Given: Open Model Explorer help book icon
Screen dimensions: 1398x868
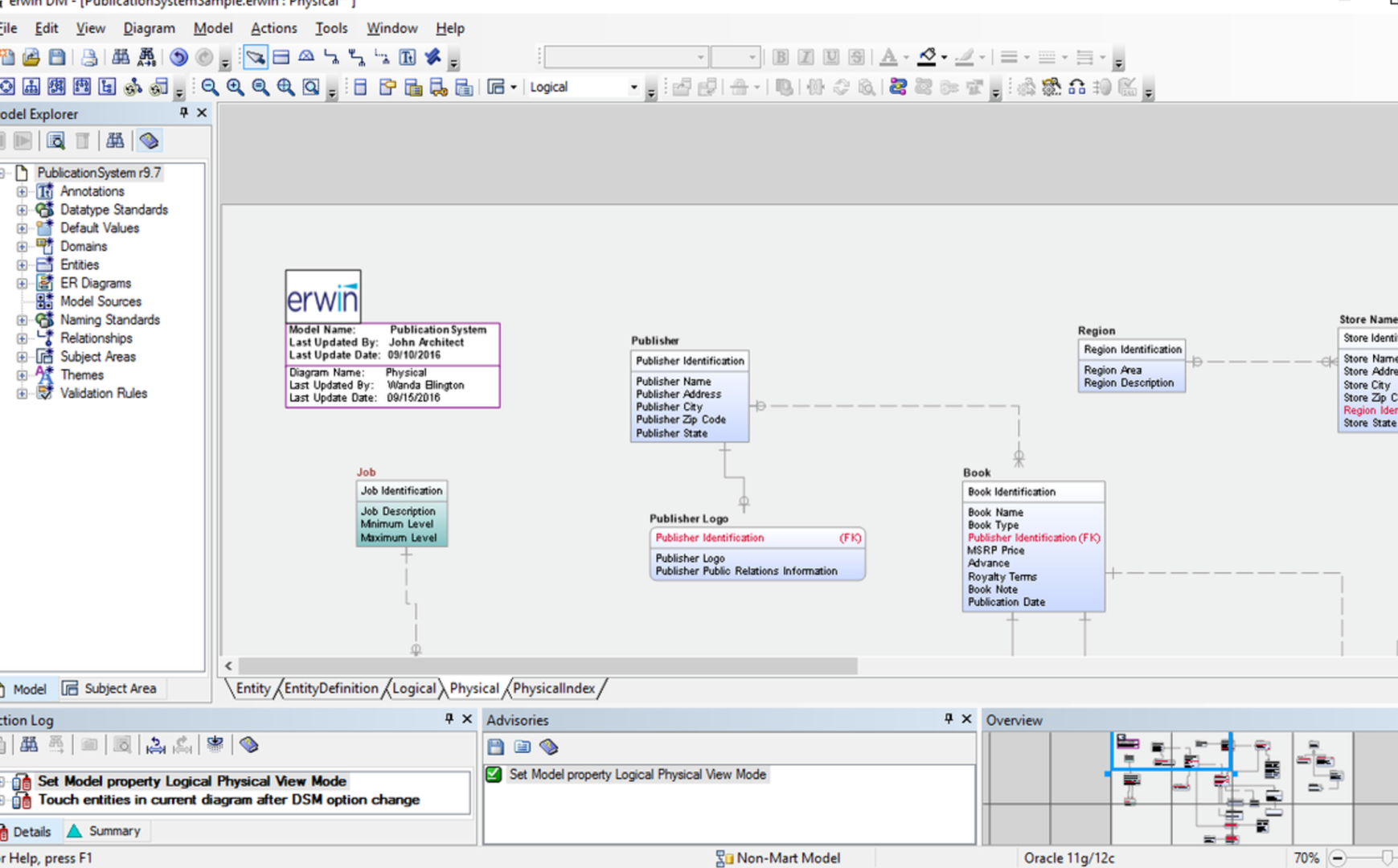Looking at the screenshot, I should (x=149, y=141).
